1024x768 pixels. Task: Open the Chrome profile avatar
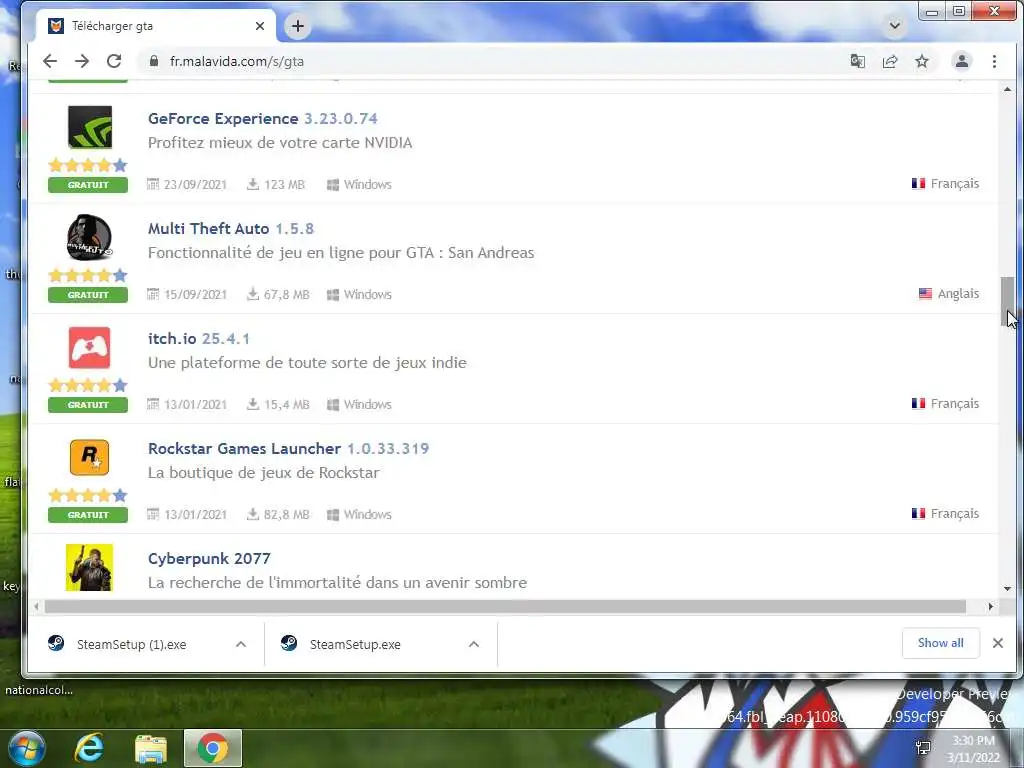(961, 61)
